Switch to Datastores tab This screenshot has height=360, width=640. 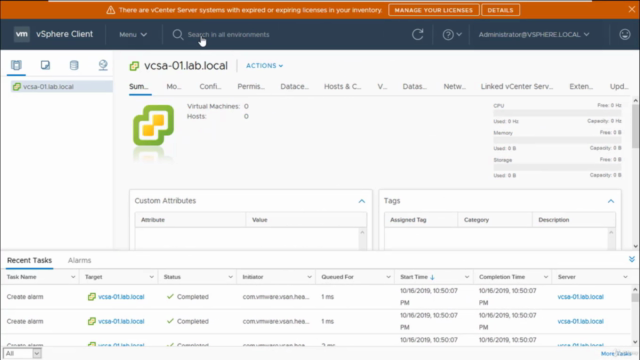click(x=415, y=87)
